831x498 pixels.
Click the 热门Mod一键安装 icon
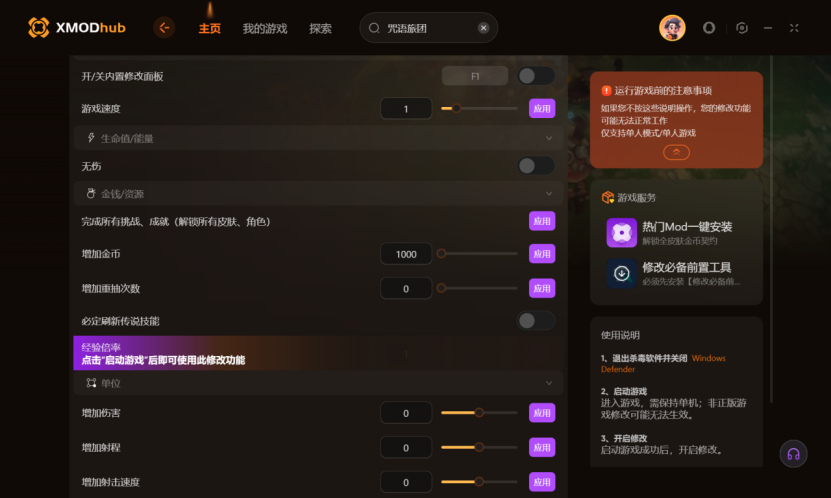pyautogui.click(x=621, y=233)
